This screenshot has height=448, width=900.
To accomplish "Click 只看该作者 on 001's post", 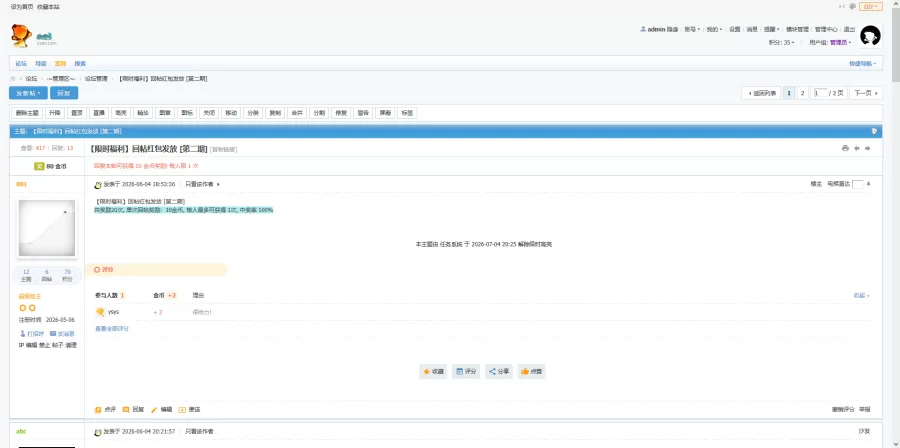I will pos(199,185).
